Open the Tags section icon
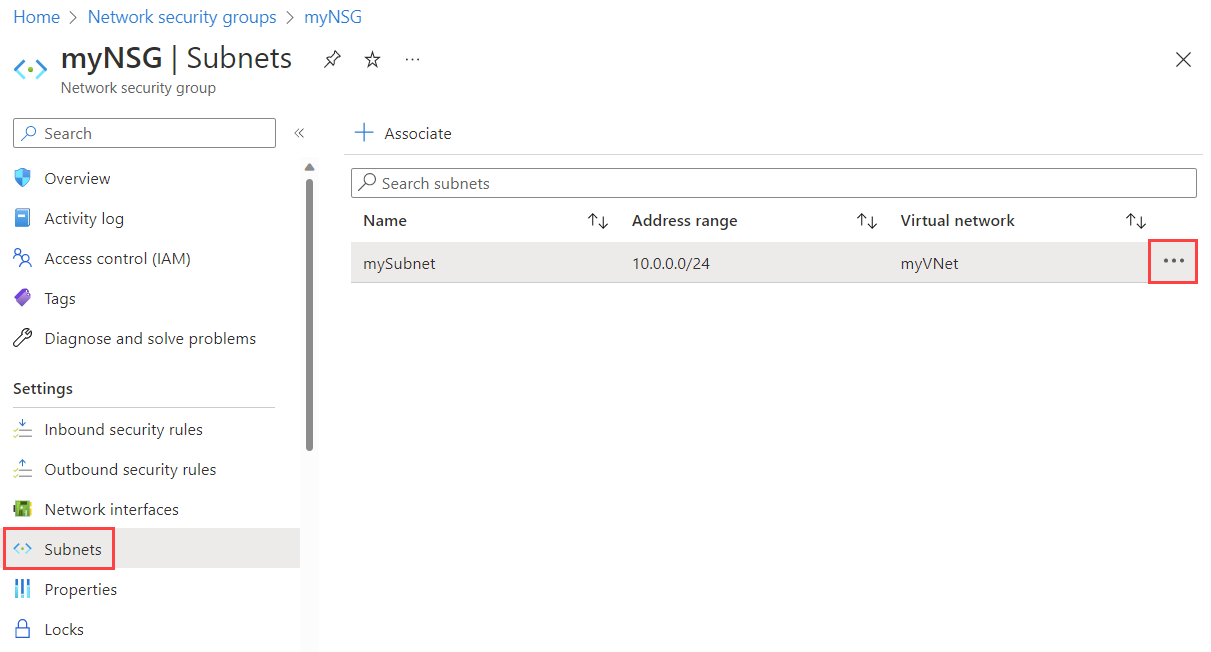Viewport: 1211px width, 652px height. coord(22,298)
